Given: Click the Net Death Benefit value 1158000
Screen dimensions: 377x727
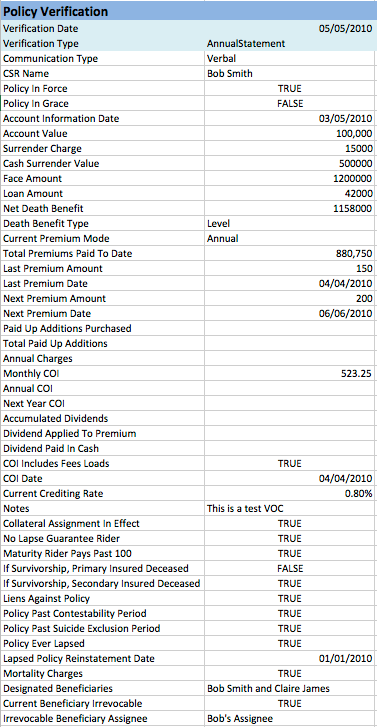Looking at the screenshot, I should point(290,209).
